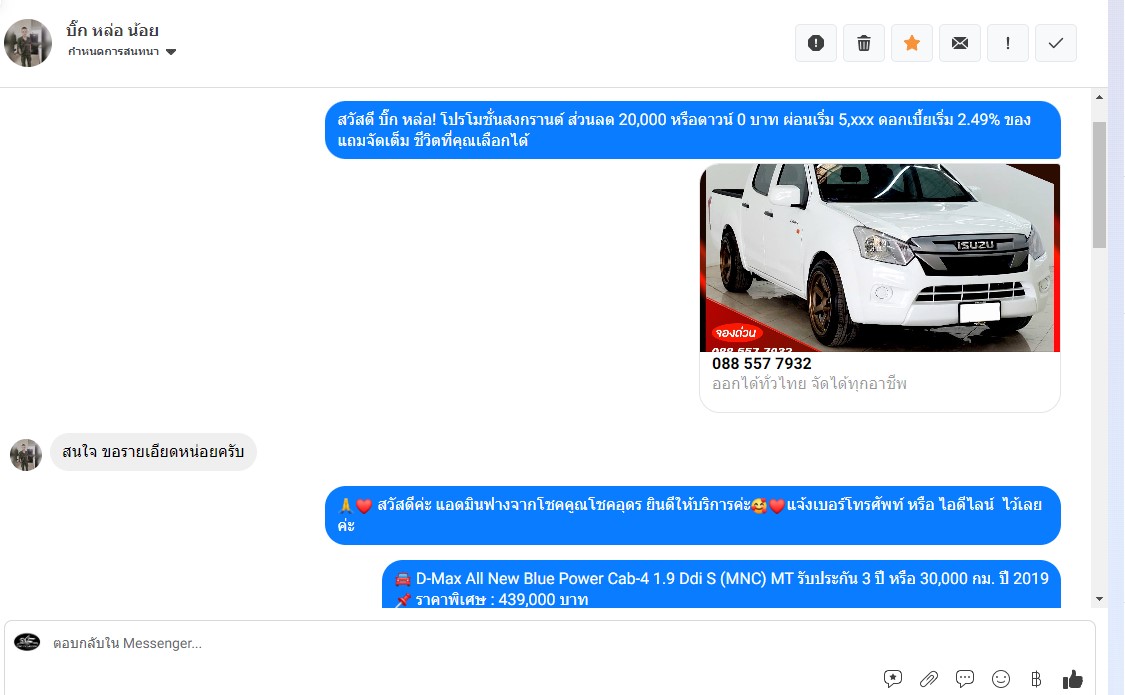
Task: Click the chat vertical scrollbar thumb
Action: [x=1099, y=185]
